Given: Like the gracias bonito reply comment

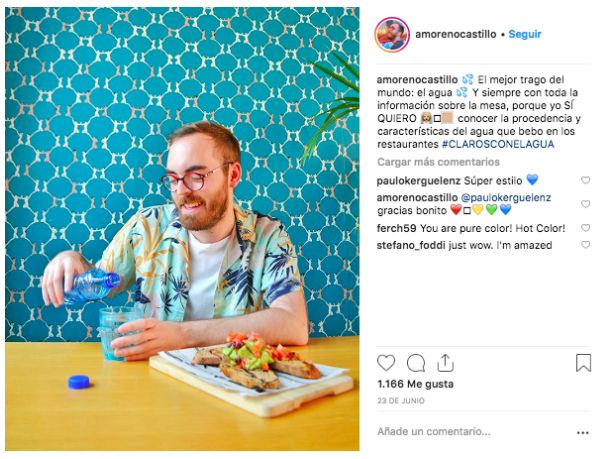Looking at the screenshot, I should coord(585,204).
